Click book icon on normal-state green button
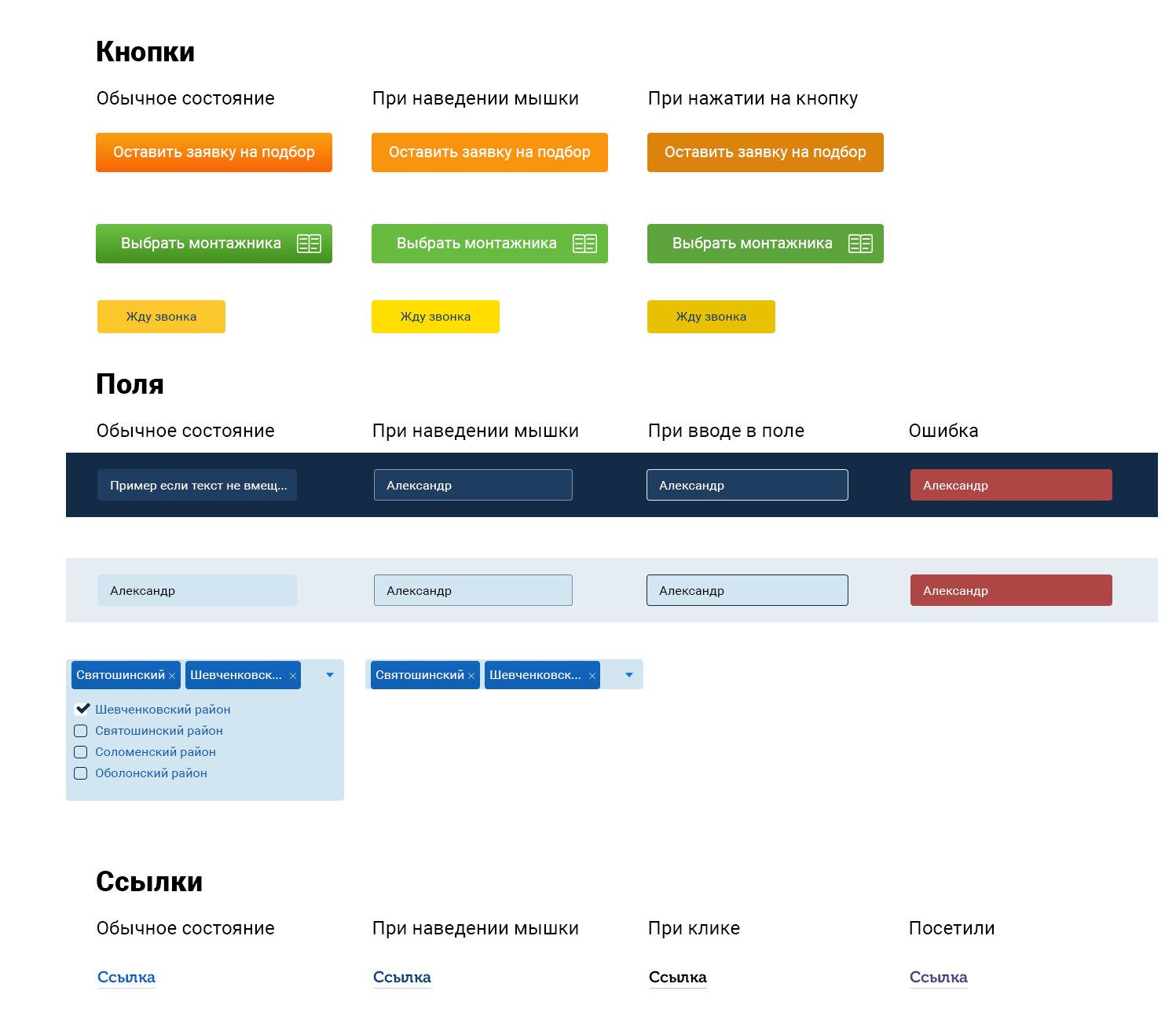This screenshot has height=1035, width=1176. (x=309, y=244)
